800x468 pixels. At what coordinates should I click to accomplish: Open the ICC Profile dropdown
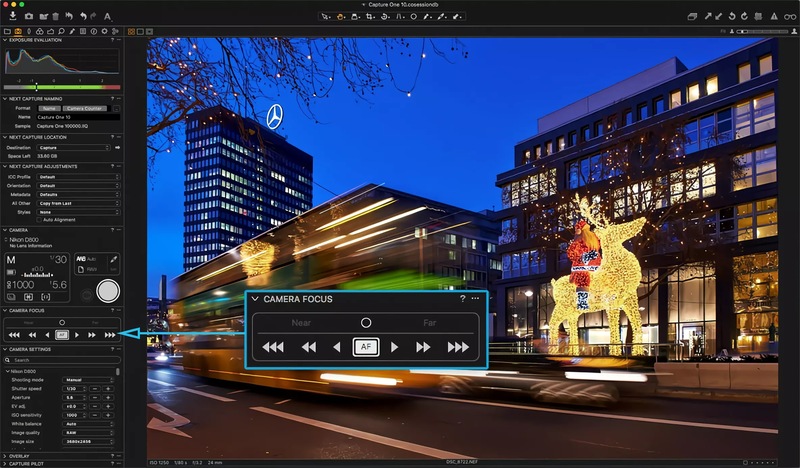pos(79,177)
